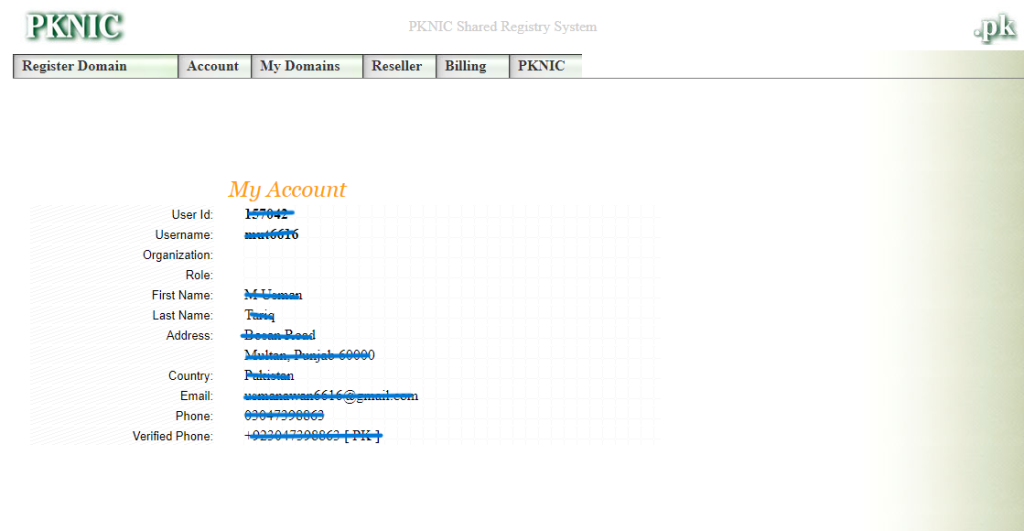Open the Reseller menu
The height and width of the screenshot is (531, 1024).
point(397,66)
